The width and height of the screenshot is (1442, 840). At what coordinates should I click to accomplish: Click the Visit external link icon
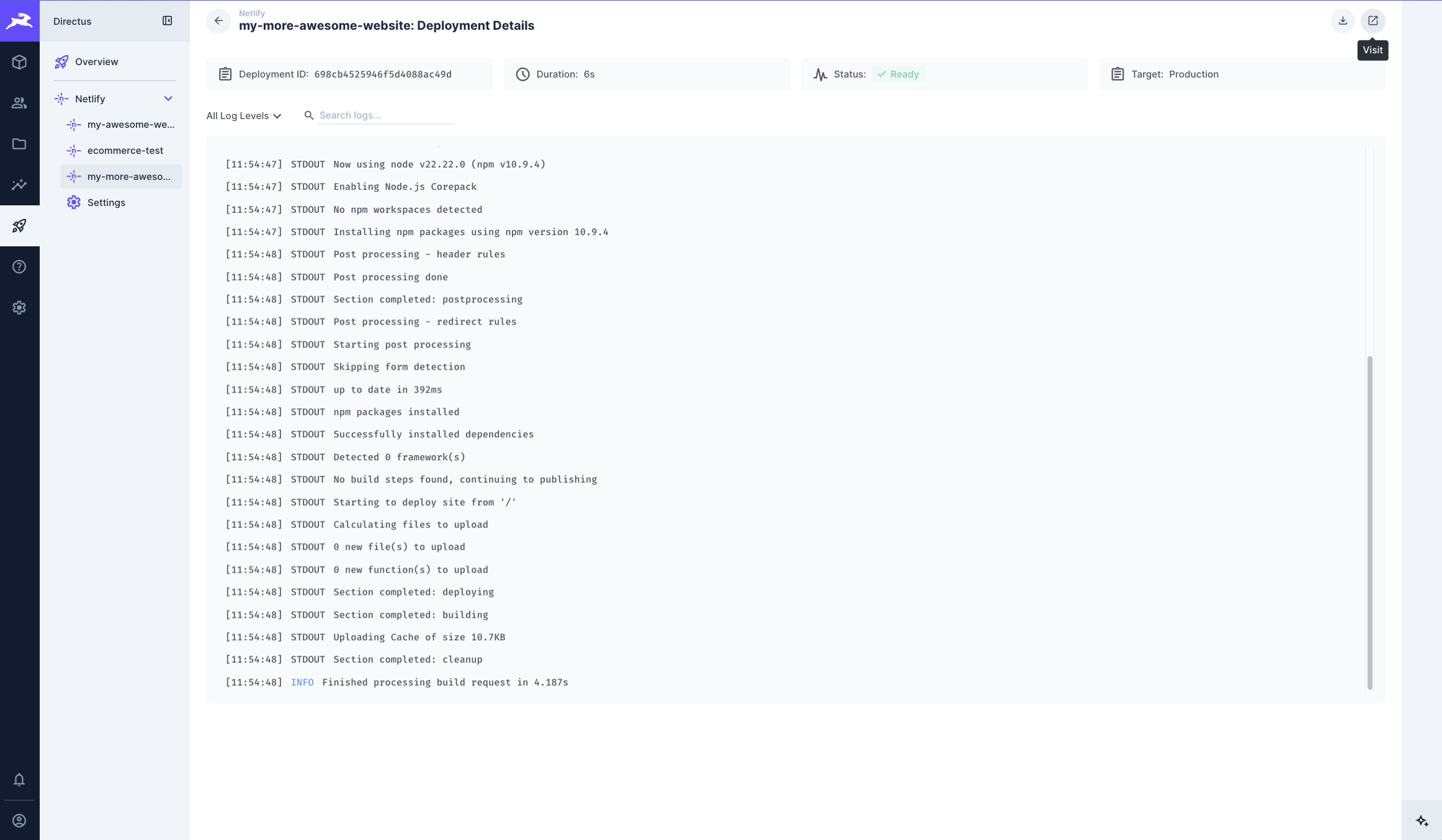1373,20
